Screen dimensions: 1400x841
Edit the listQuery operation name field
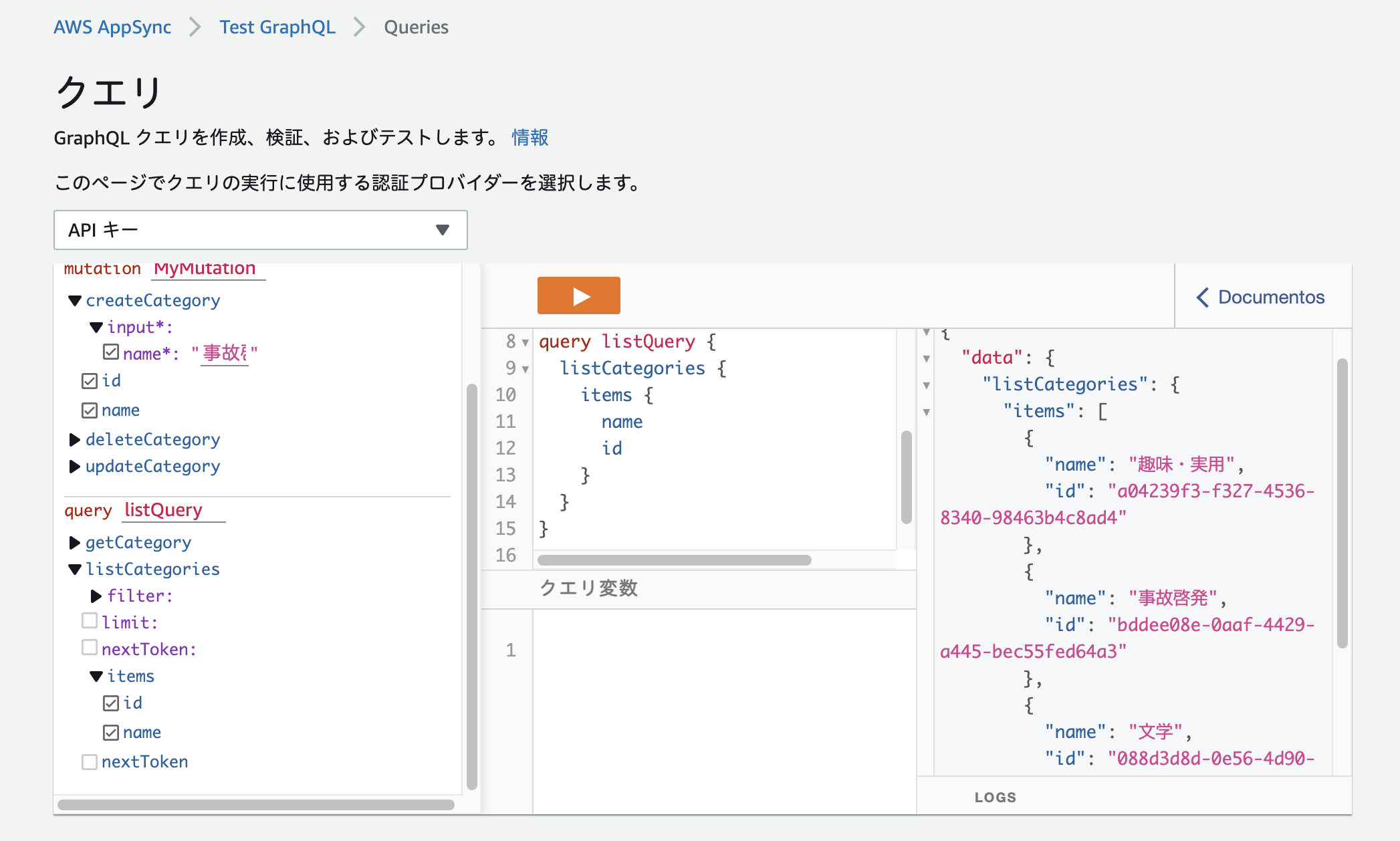pyautogui.click(x=174, y=511)
